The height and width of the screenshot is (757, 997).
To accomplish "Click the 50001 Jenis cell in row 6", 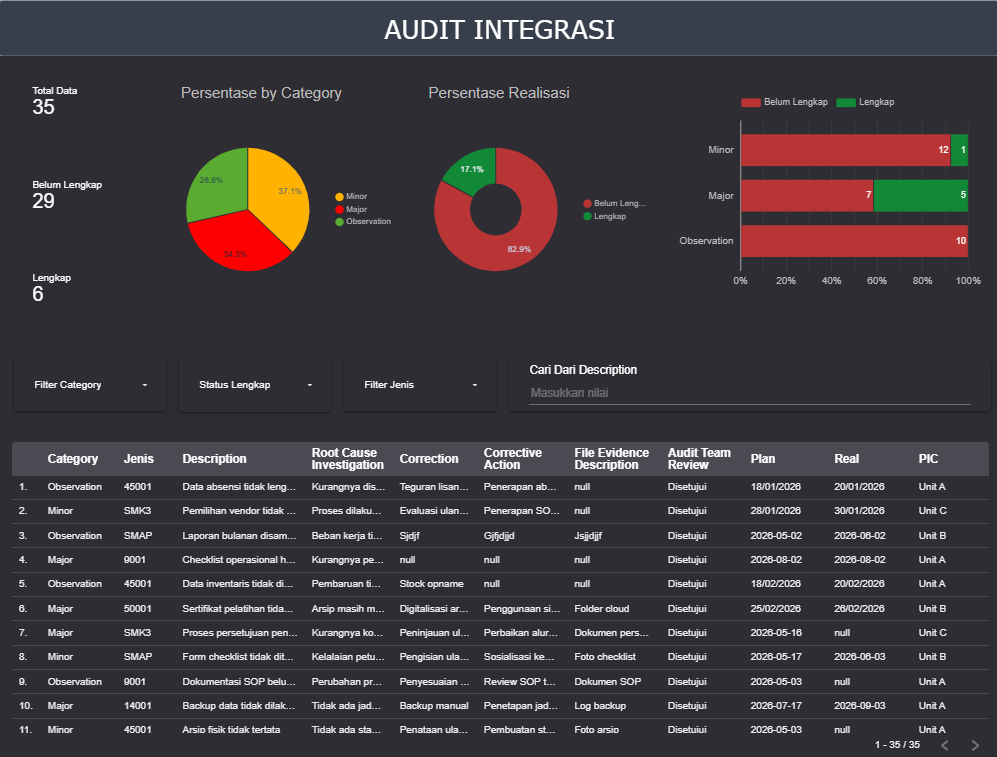I will click(x=137, y=609).
